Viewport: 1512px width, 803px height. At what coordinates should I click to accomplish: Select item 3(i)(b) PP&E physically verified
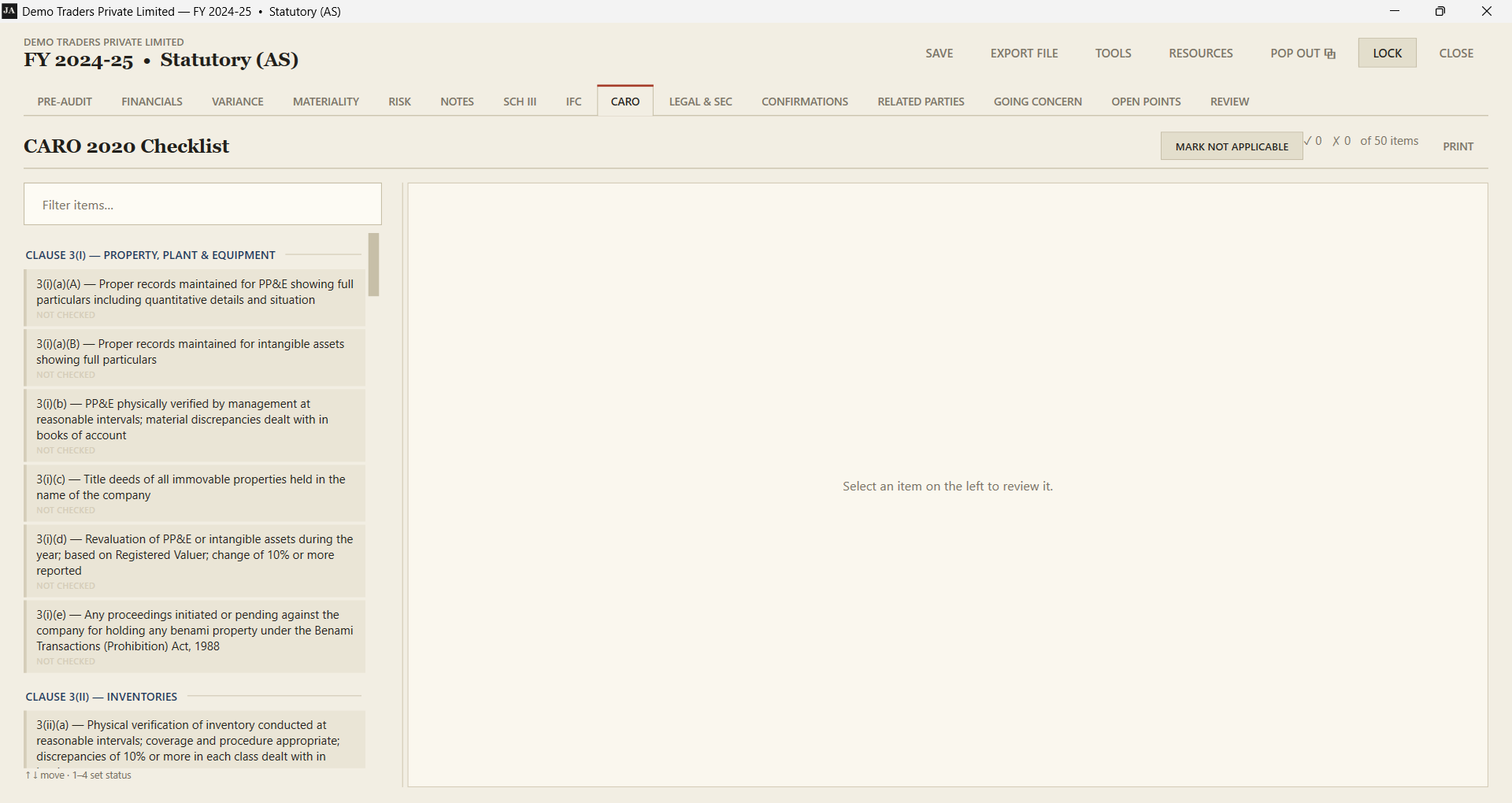point(195,425)
